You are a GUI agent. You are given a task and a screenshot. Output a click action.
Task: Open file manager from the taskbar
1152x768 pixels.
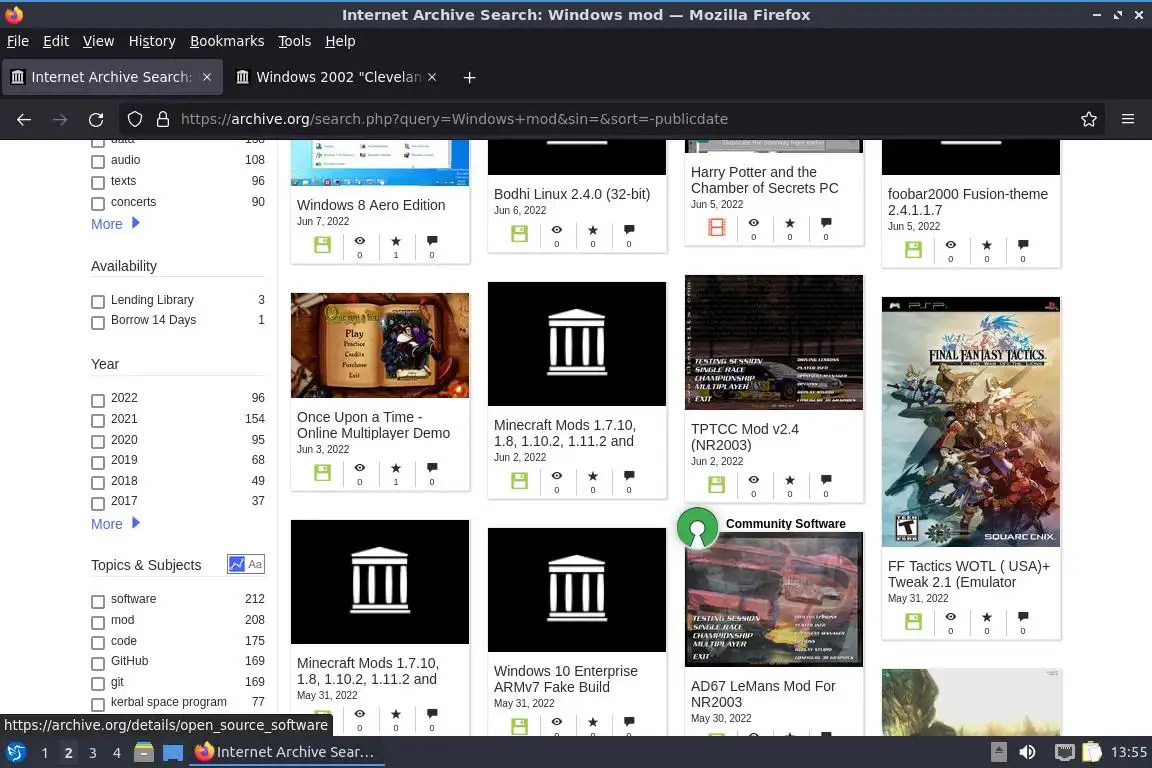tap(144, 752)
